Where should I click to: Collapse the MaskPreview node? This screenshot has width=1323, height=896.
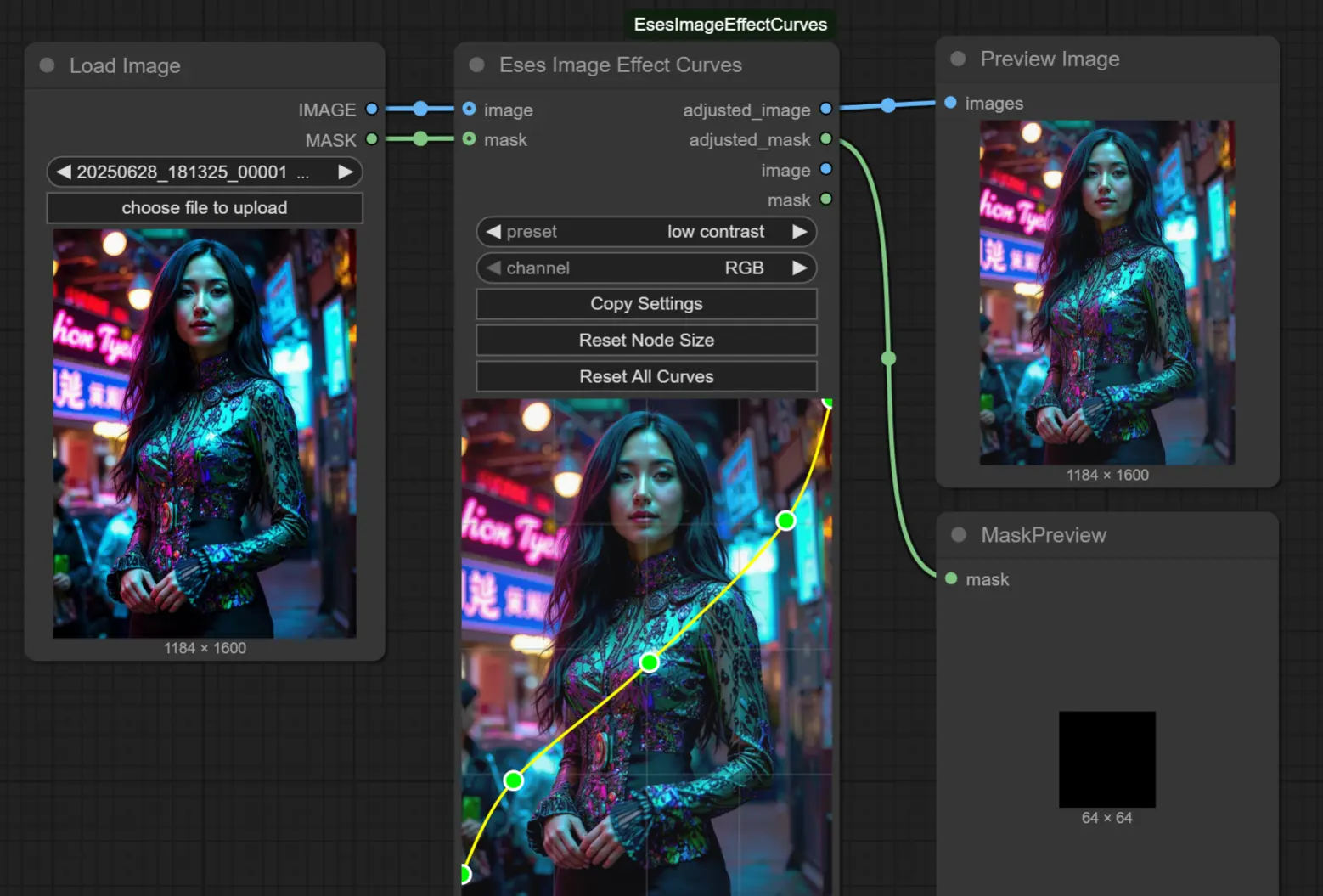pos(958,535)
